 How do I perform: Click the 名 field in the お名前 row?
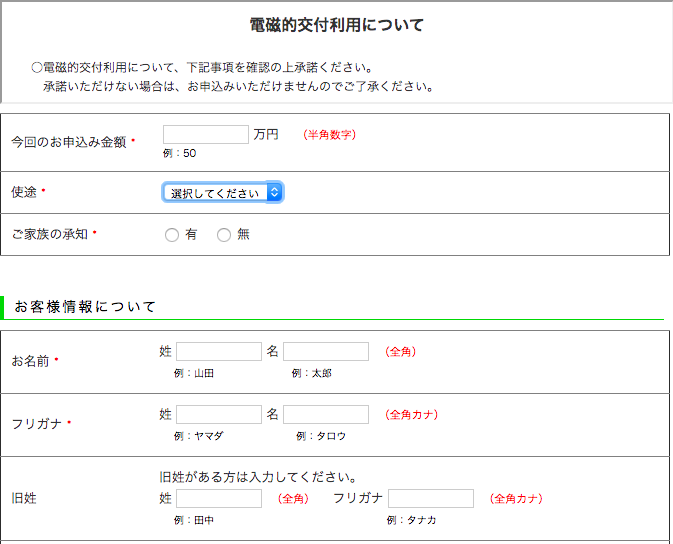tap(326, 352)
